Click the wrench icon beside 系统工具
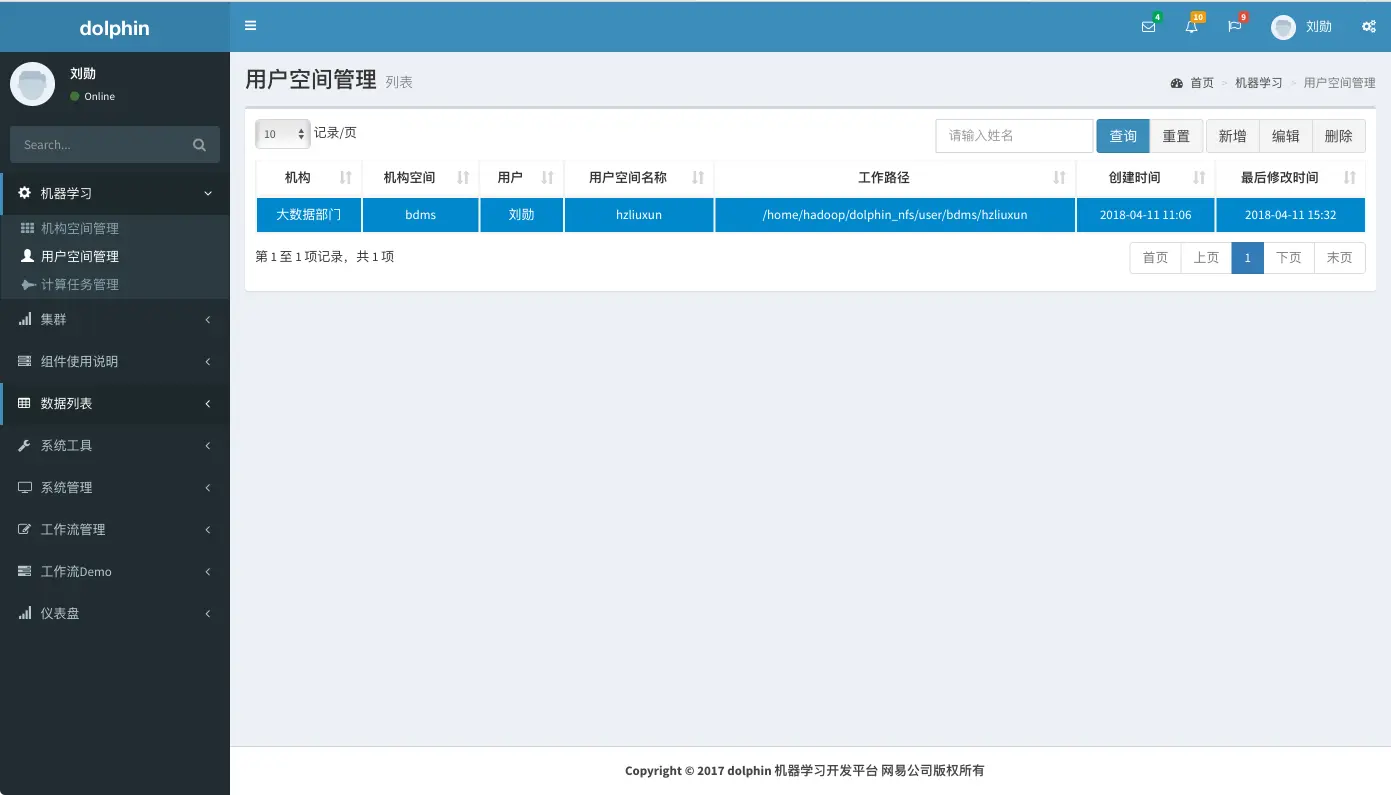1391x795 pixels. [25, 445]
